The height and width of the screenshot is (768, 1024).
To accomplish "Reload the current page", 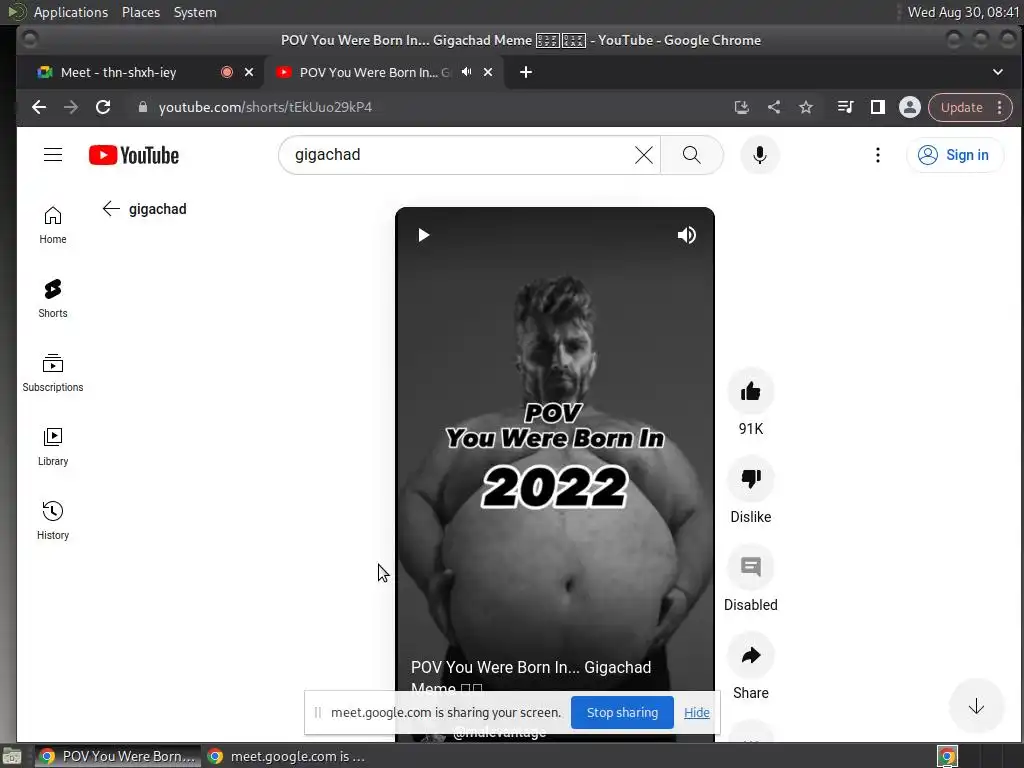I will (103, 107).
